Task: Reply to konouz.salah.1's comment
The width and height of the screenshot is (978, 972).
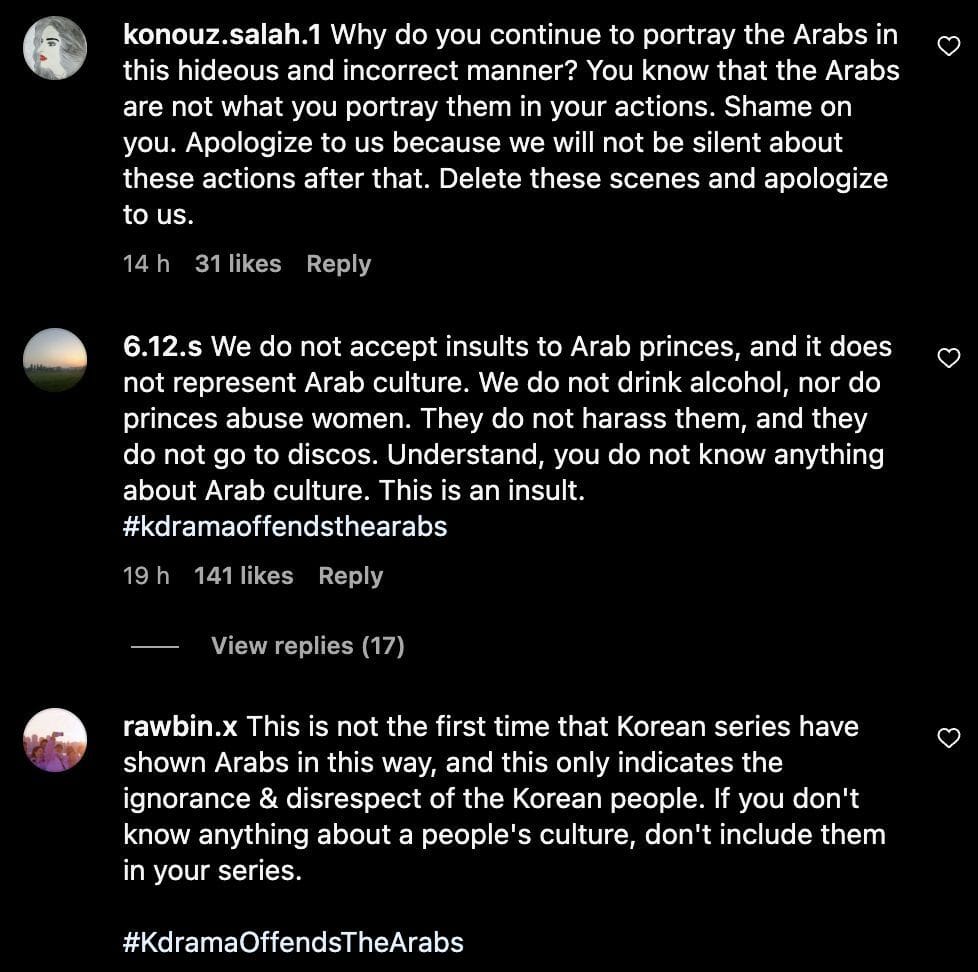Action: click(338, 264)
